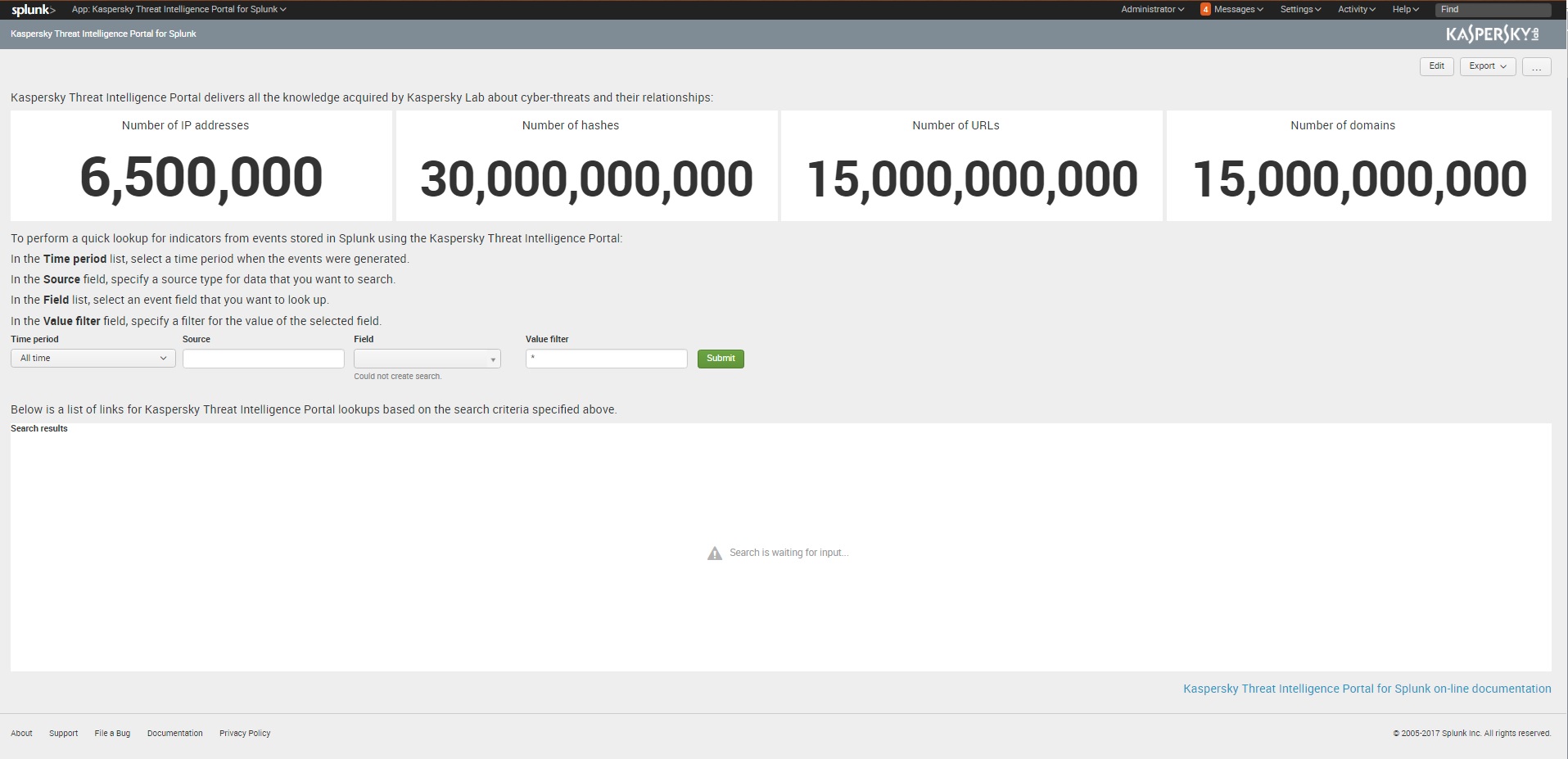Open the Export dropdown

click(1487, 66)
